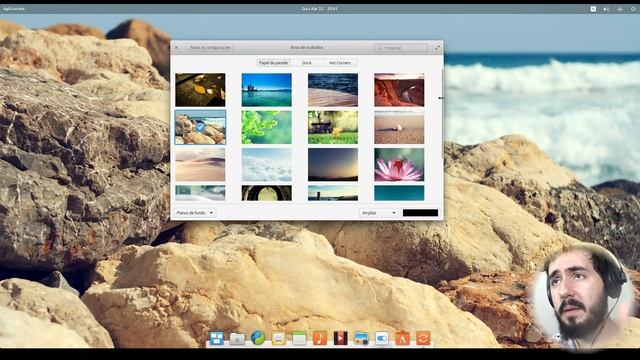Image resolution: width=640 pixels, height=360 pixels.
Task: Select the desert dunes wallpaper
Action: tap(200, 164)
